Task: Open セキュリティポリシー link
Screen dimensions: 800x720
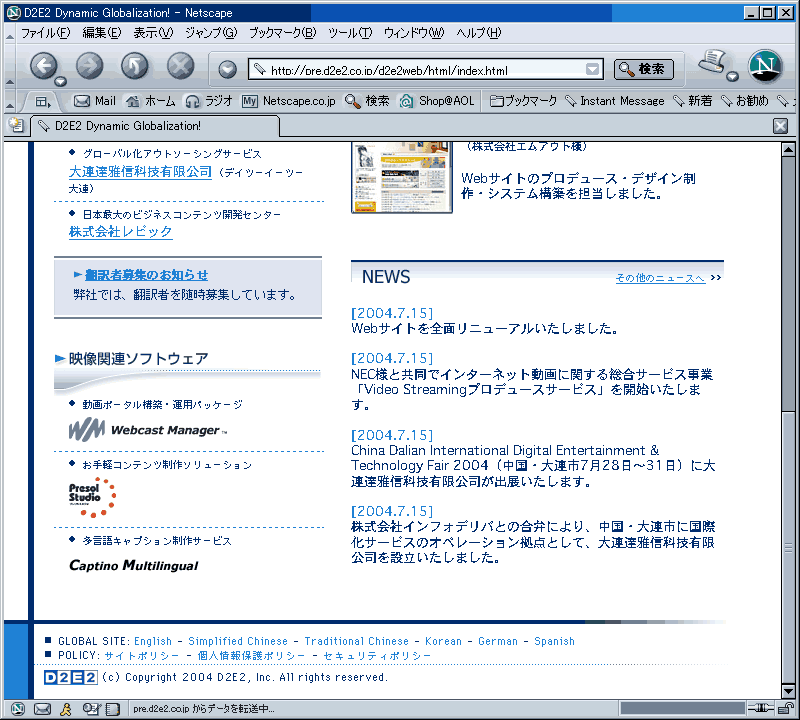Action: click(x=377, y=656)
